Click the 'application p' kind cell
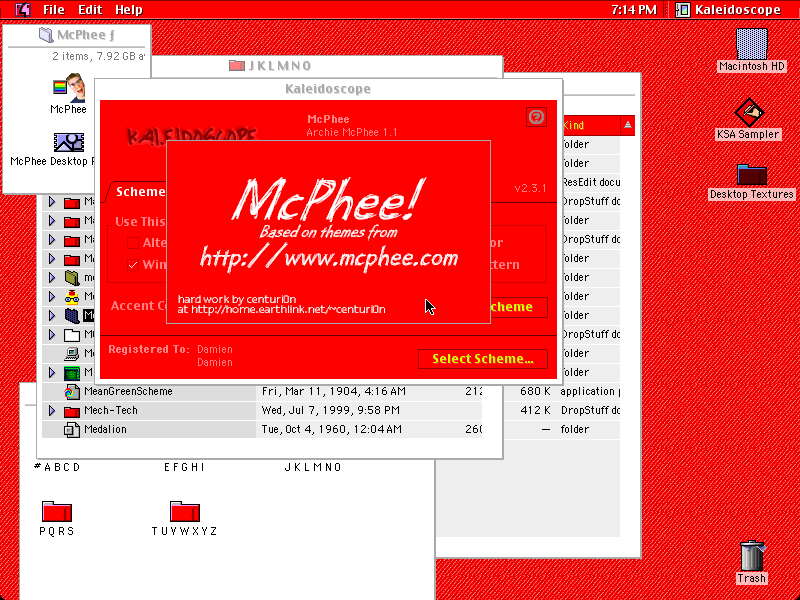800x600 pixels. point(590,391)
